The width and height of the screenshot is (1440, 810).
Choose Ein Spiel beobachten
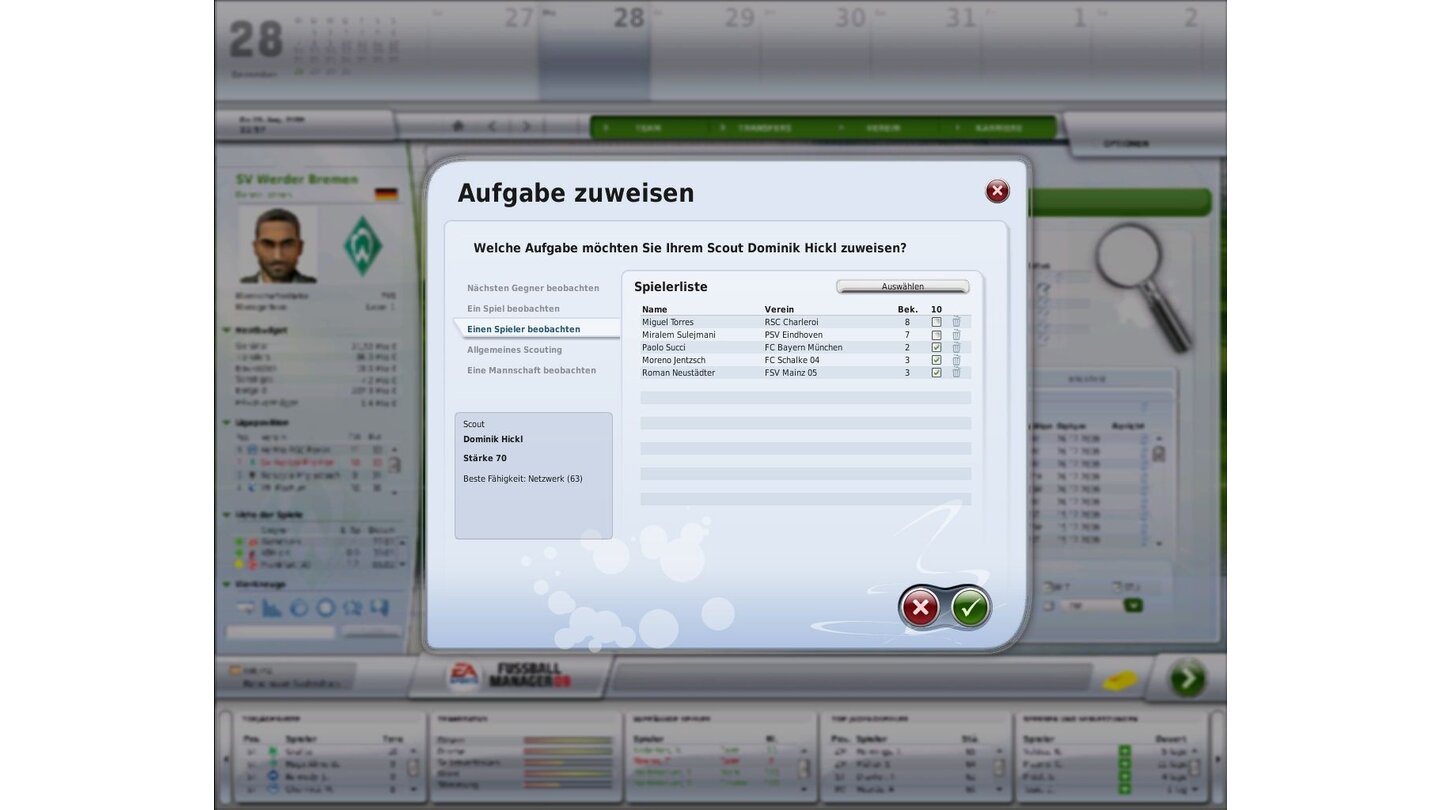(513, 308)
